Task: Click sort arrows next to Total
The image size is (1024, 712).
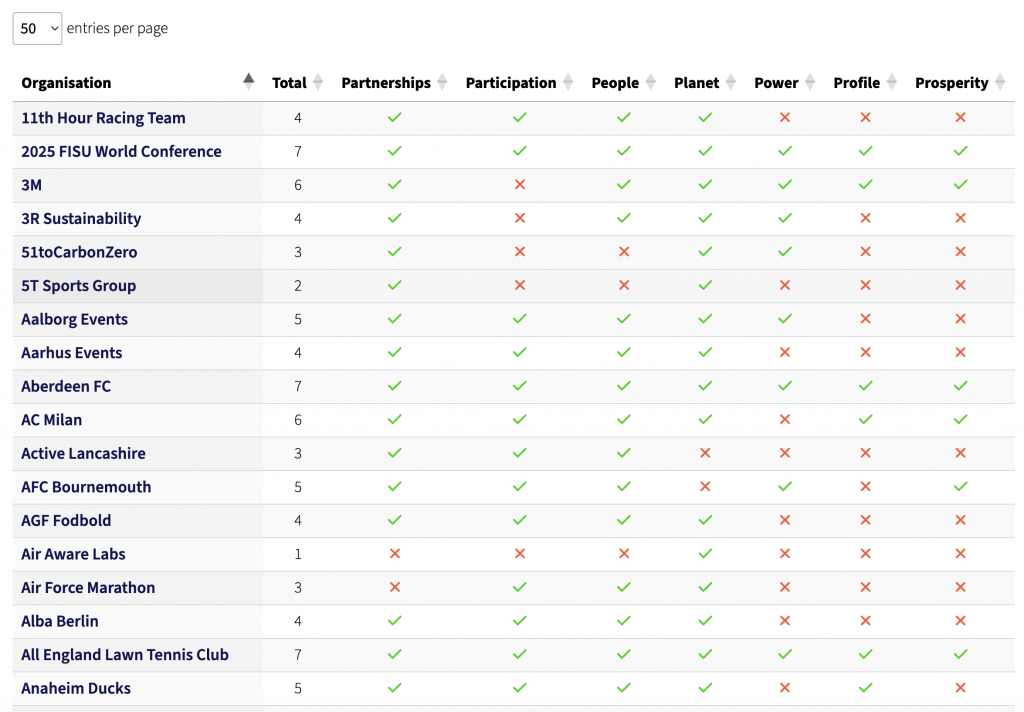Action: (318, 82)
